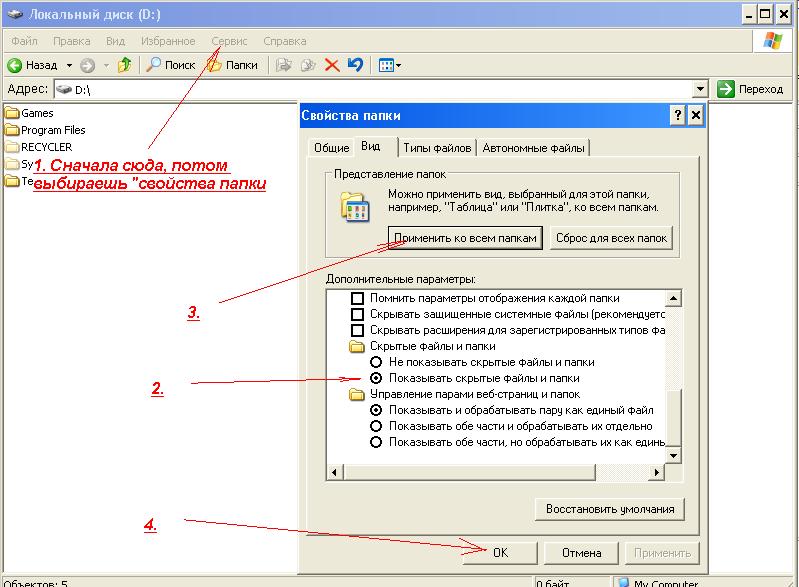Toggle the Папки folders pane icon
Image resolution: width=799 pixels, height=587 pixels.
[214, 65]
